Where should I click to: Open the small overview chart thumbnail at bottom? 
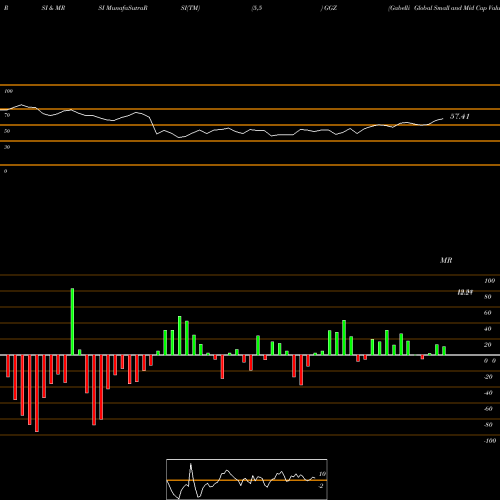247,479
